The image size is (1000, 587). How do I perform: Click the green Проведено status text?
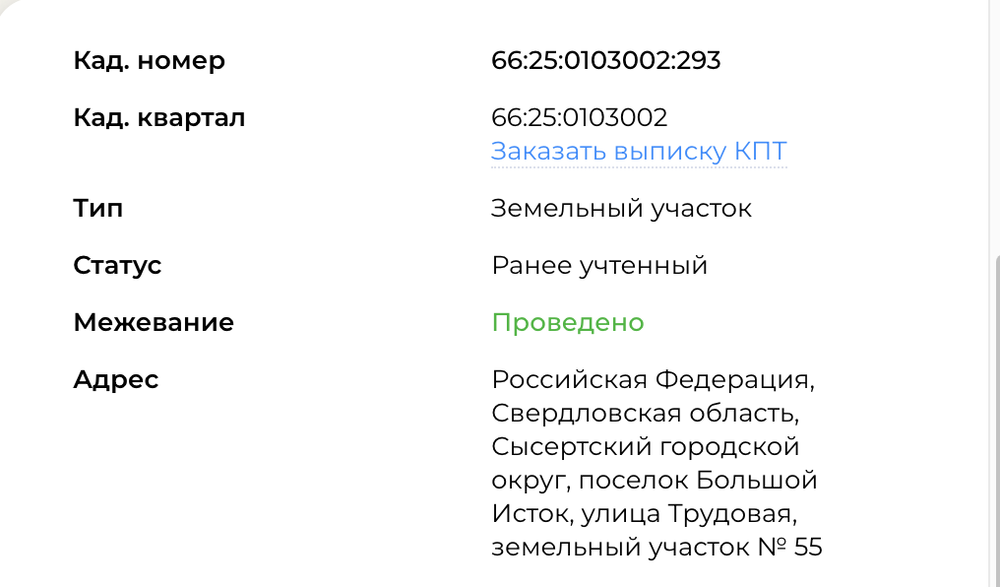pyautogui.click(x=568, y=323)
